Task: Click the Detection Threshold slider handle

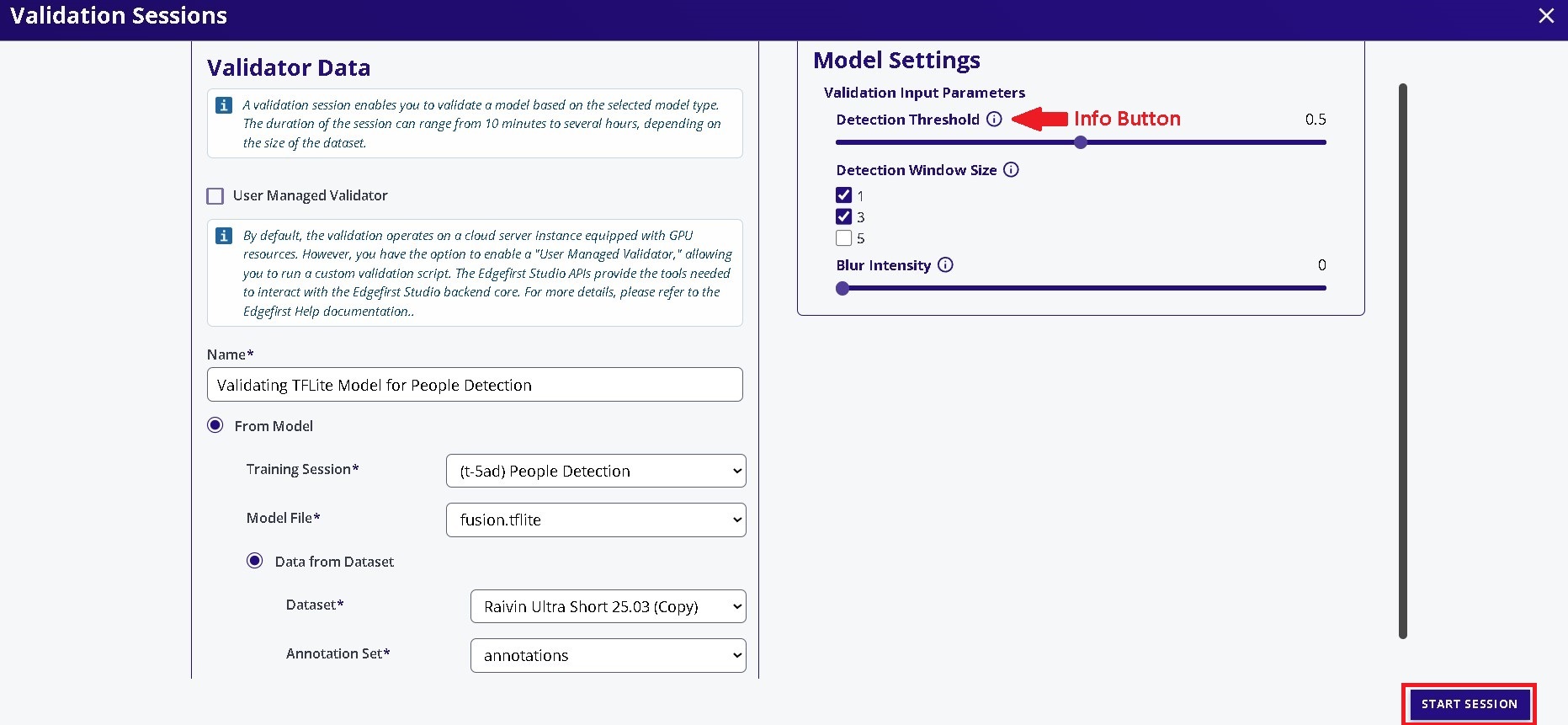Action: [1081, 142]
